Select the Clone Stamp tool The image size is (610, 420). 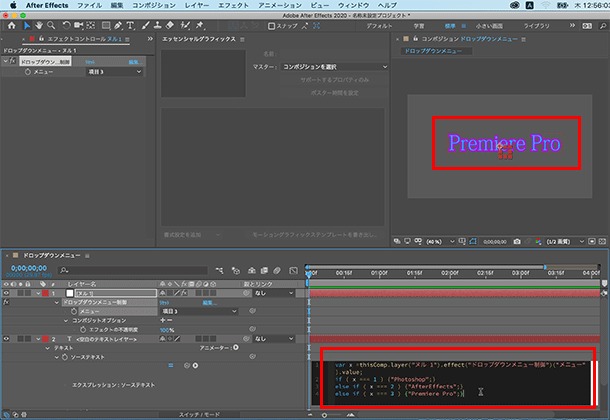(158, 26)
